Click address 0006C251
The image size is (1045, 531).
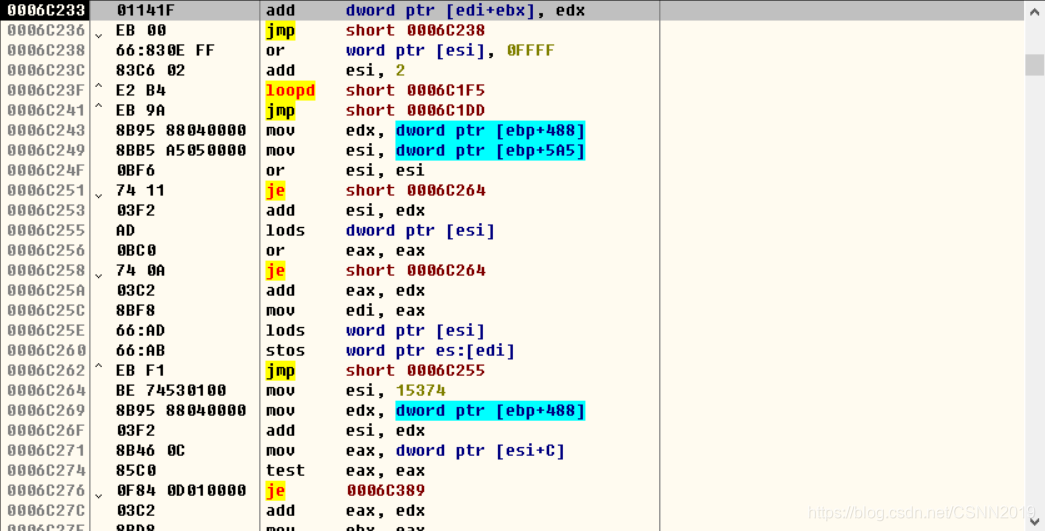[45, 191]
